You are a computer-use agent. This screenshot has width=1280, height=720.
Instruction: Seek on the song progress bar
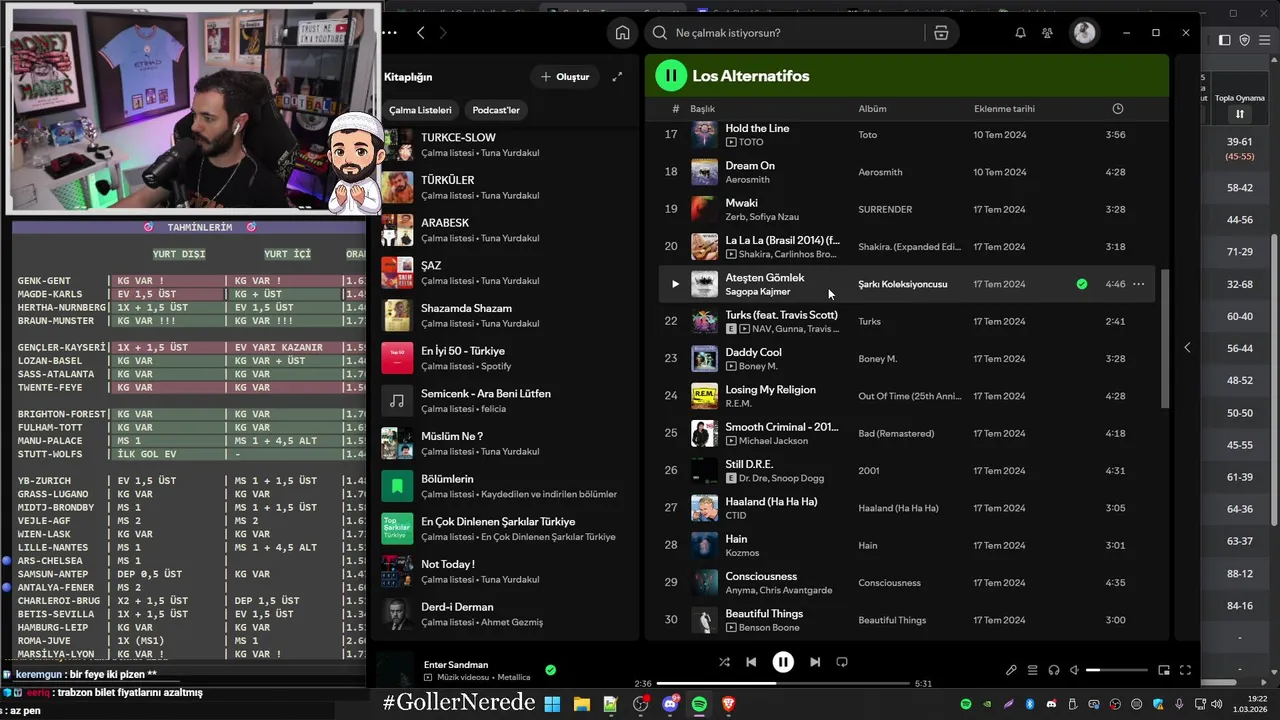[x=783, y=684]
